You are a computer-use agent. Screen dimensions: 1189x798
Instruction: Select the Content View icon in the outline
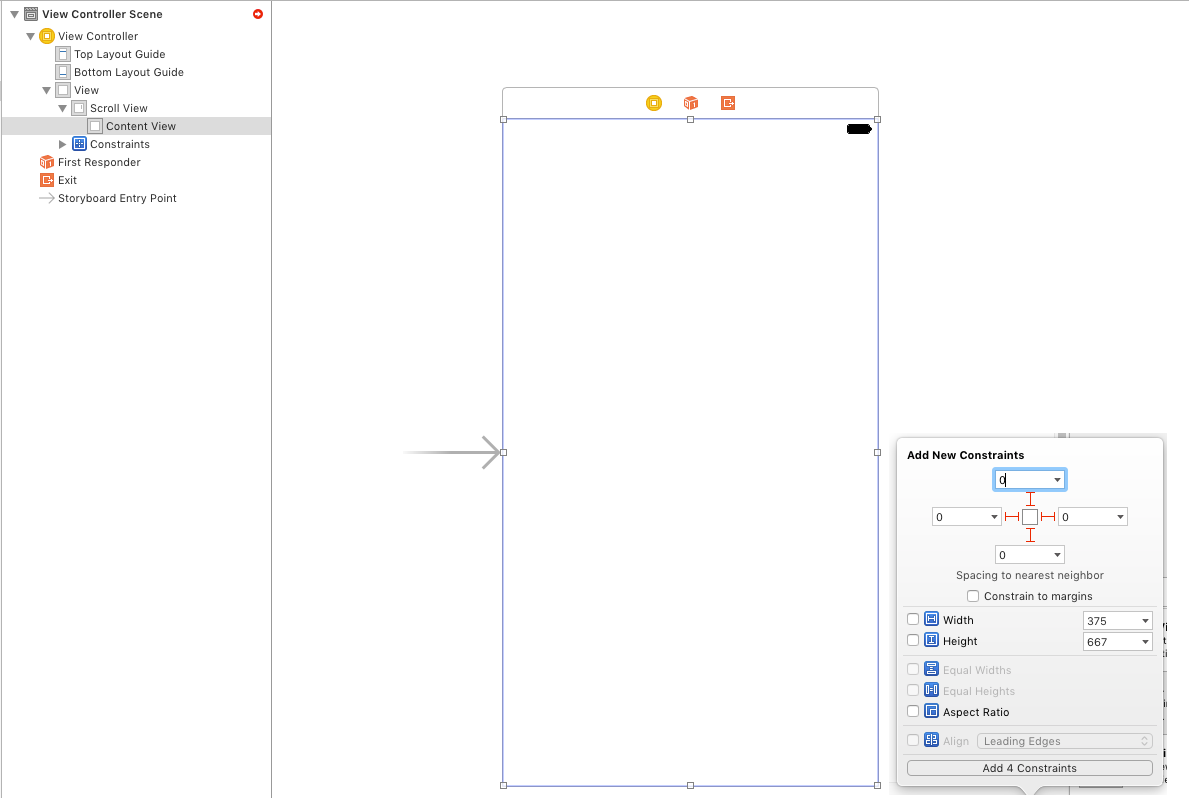coord(93,125)
